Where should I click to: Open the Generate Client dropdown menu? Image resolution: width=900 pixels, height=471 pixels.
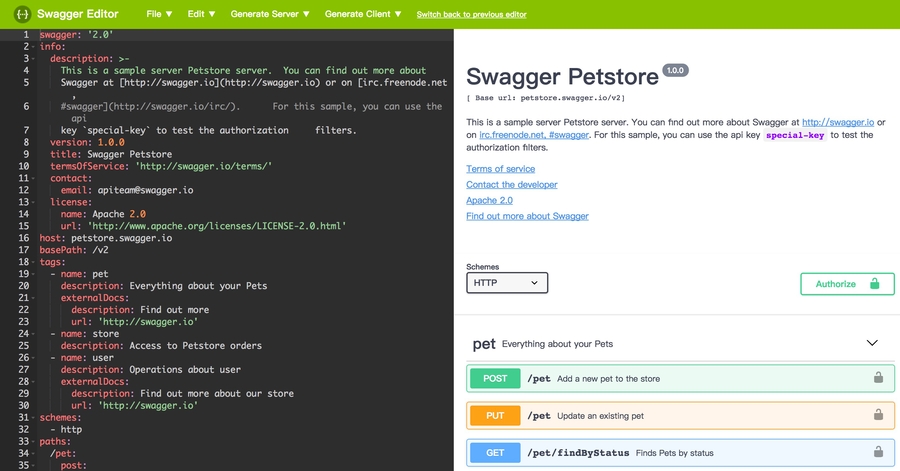click(x=363, y=15)
